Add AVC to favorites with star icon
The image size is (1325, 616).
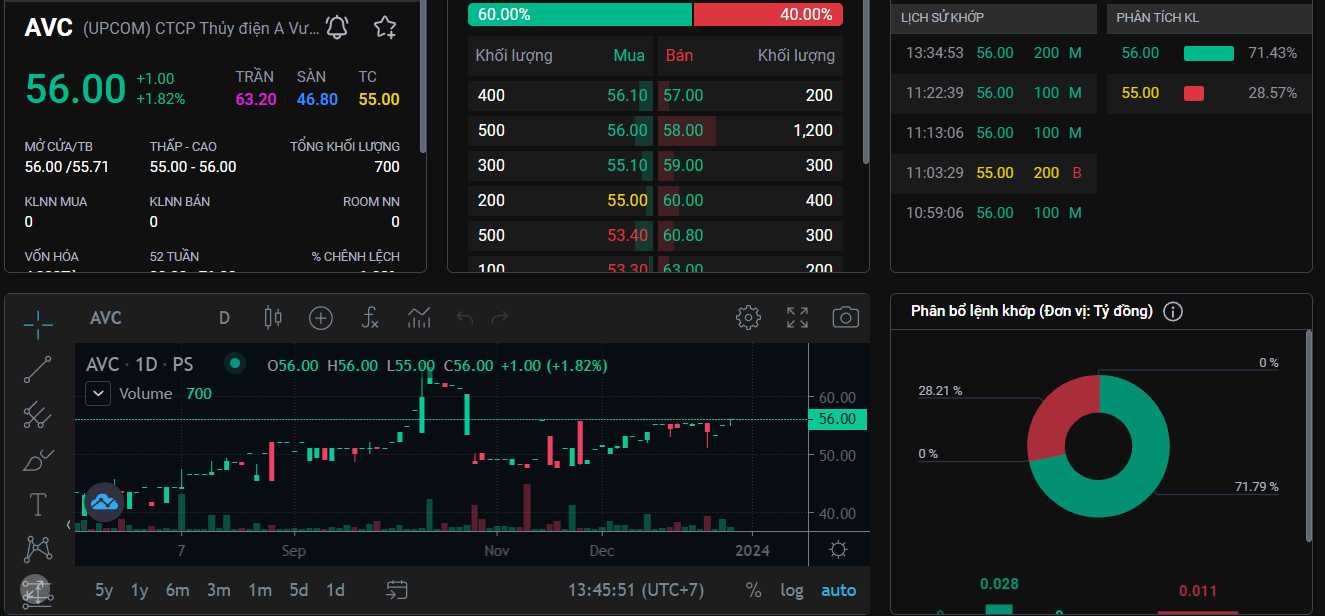pos(385,27)
